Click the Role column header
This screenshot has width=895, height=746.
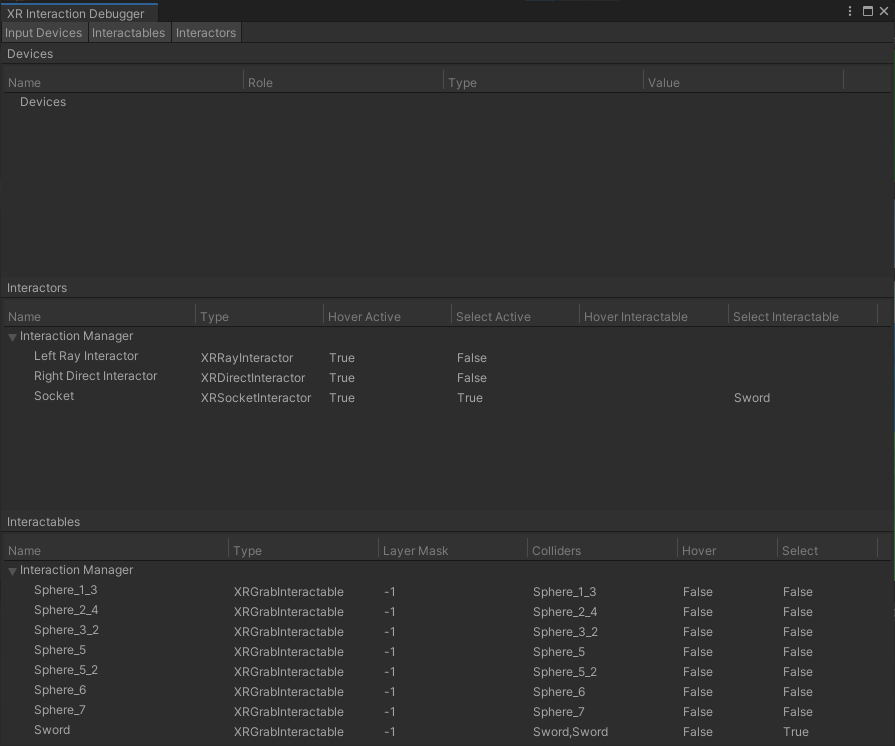click(x=260, y=83)
